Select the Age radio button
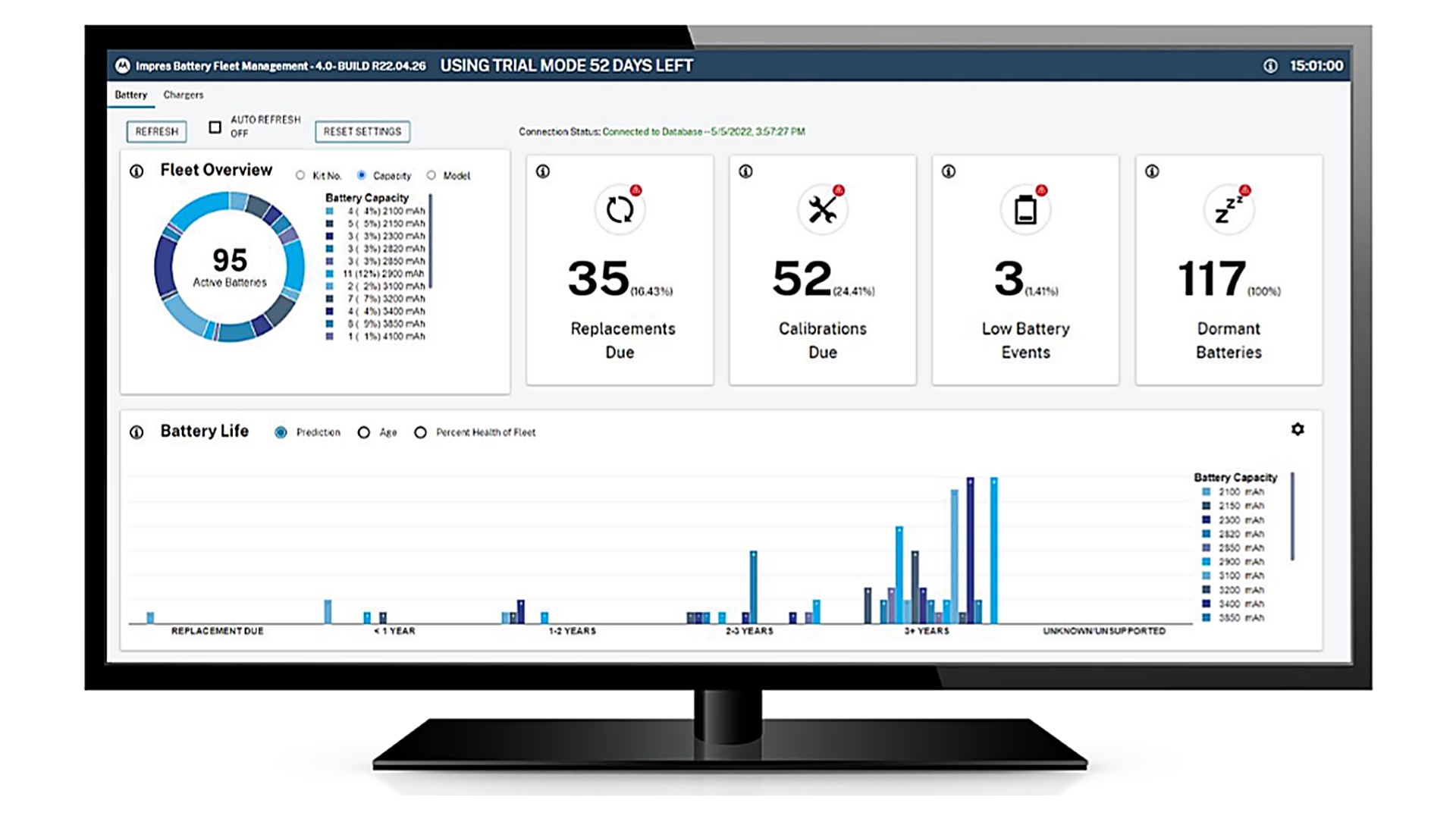This screenshot has width=1456, height=819. [362, 432]
